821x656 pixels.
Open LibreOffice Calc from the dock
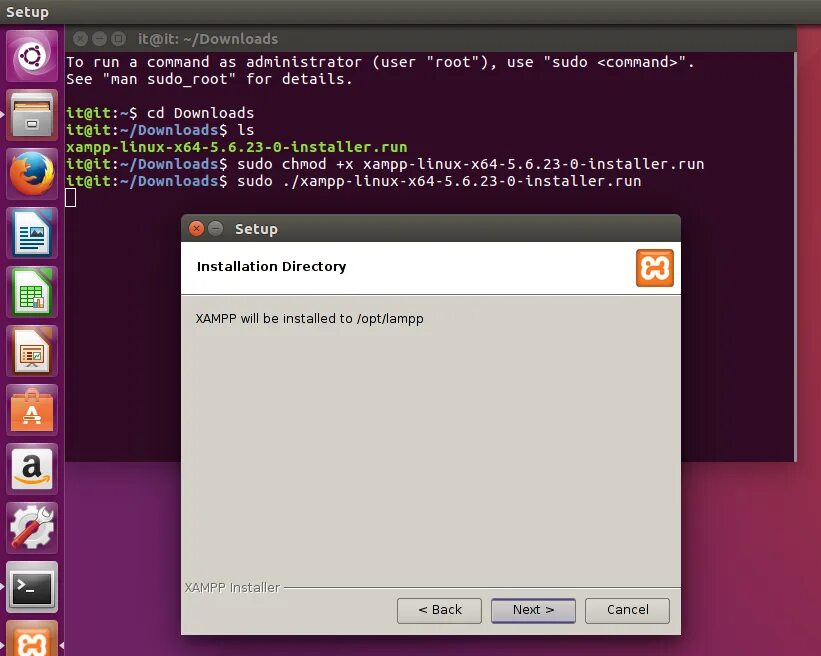[32, 292]
